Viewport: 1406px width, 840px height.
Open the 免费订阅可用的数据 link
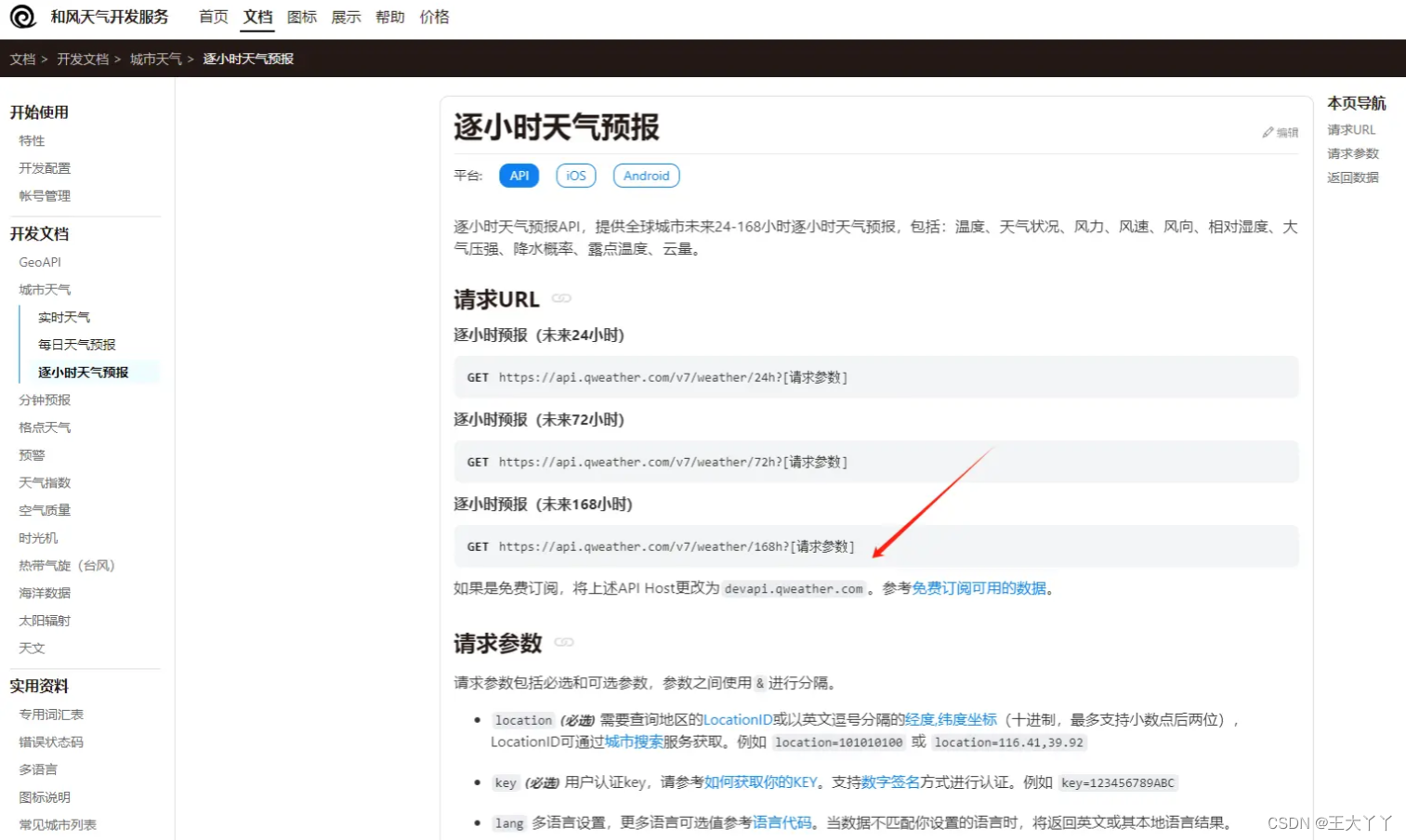pos(979,588)
